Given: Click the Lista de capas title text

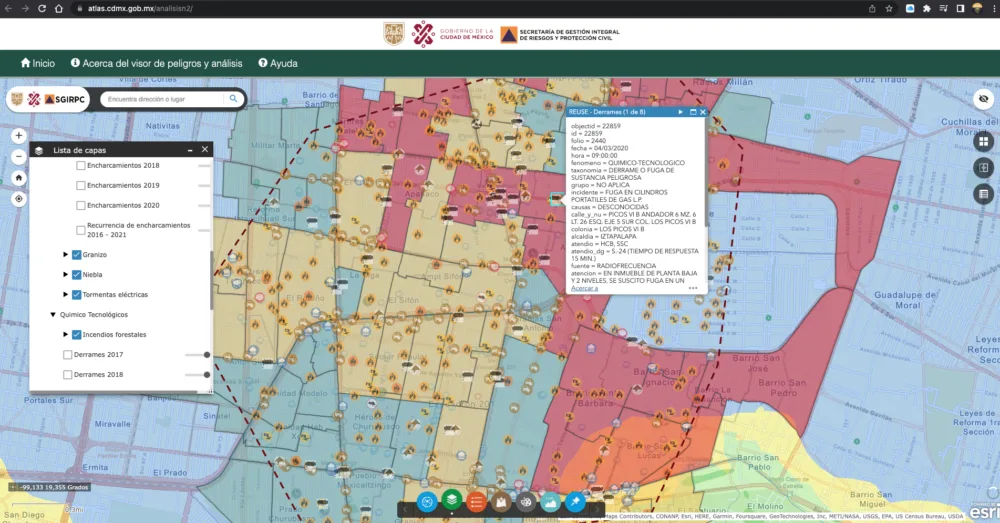Looking at the screenshot, I should click(80, 150).
